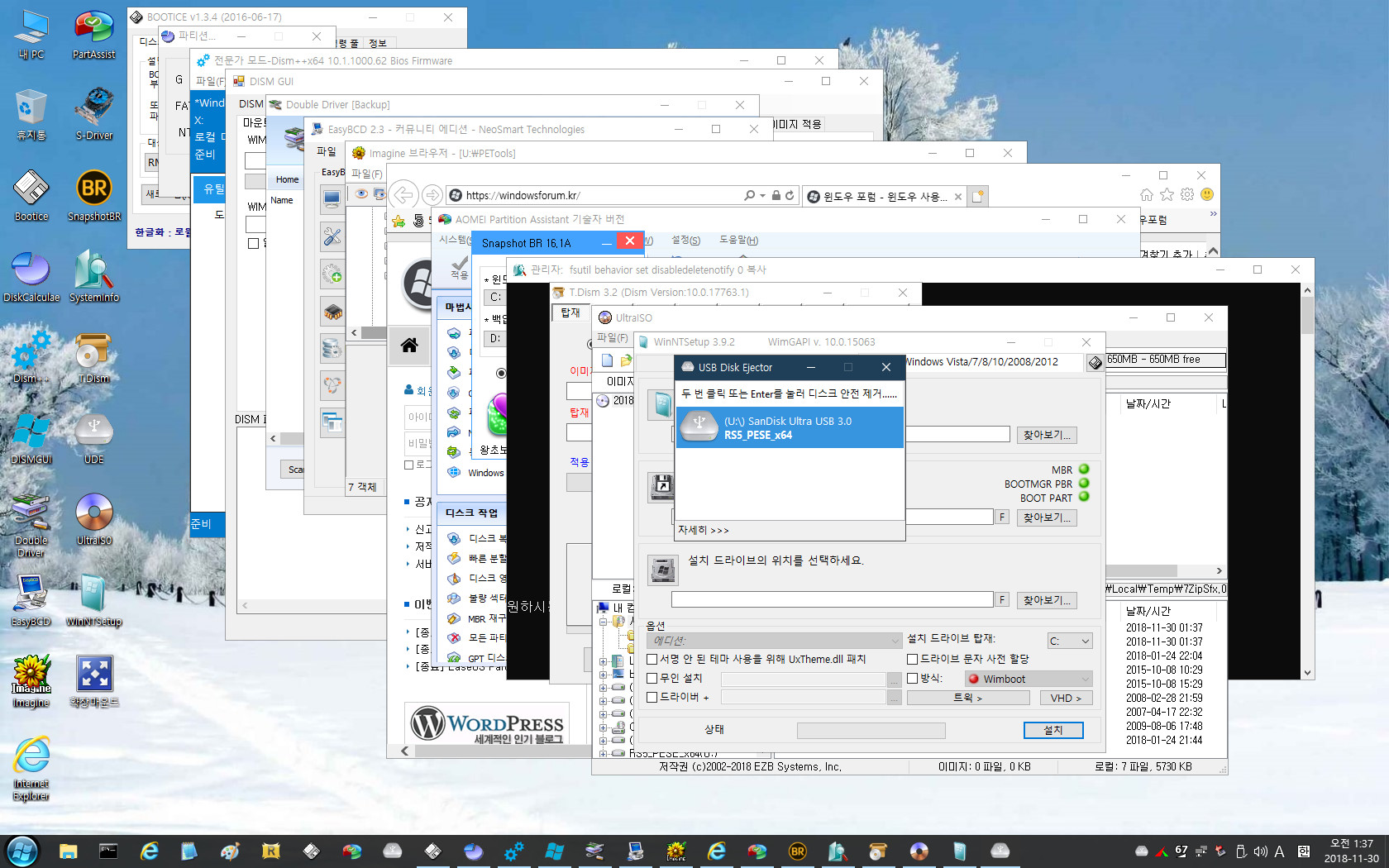Open the 도움말(H) menu in AOMEI Partition Assistant

pyautogui.click(x=738, y=241)
